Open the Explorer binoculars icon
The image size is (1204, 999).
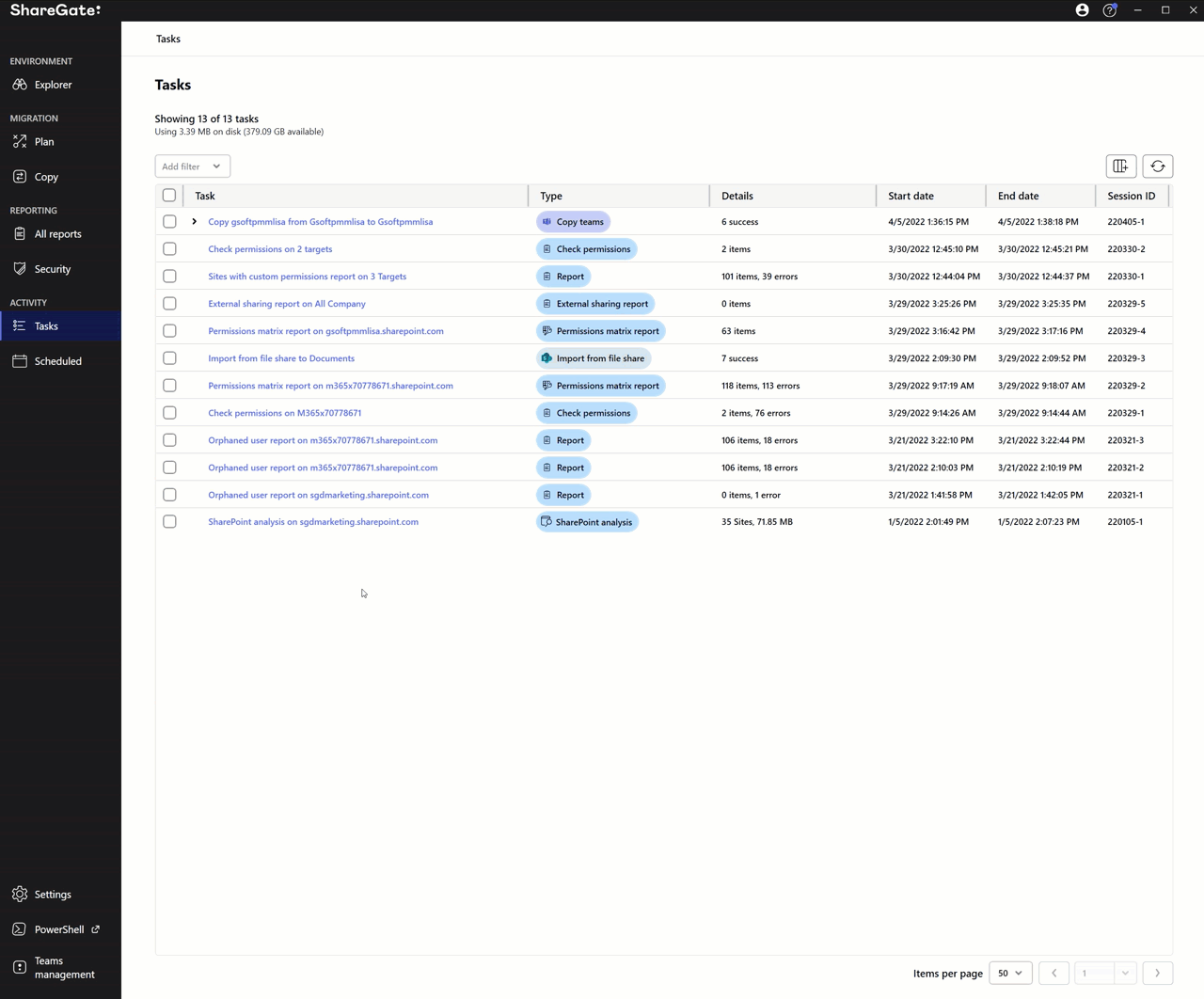(20, 85)
